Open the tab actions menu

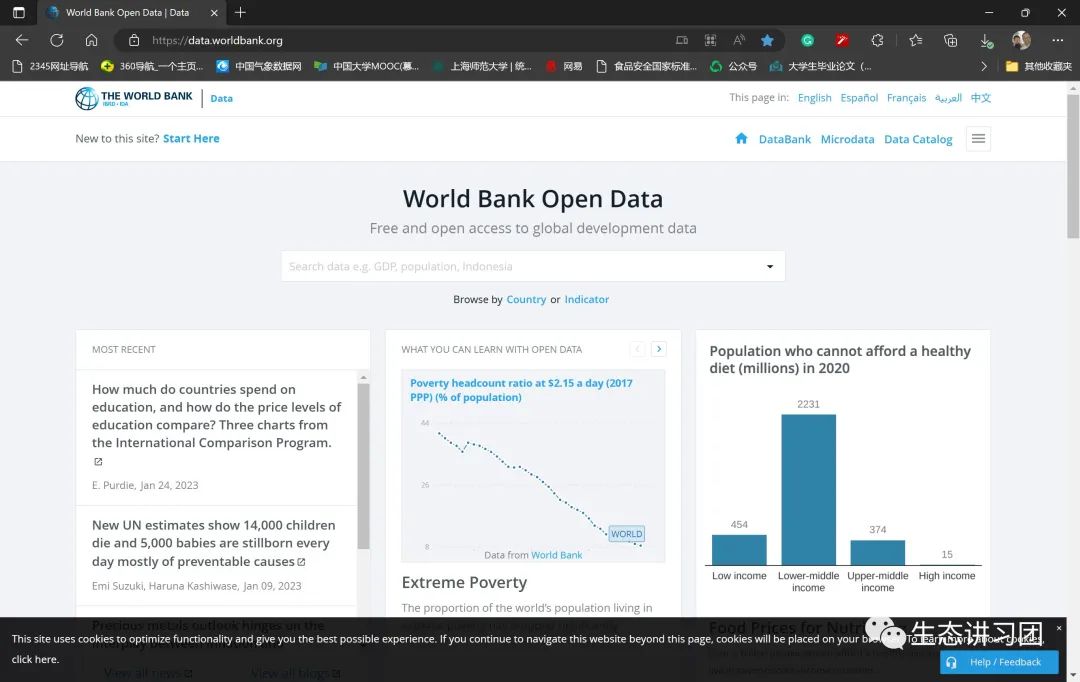19,12
